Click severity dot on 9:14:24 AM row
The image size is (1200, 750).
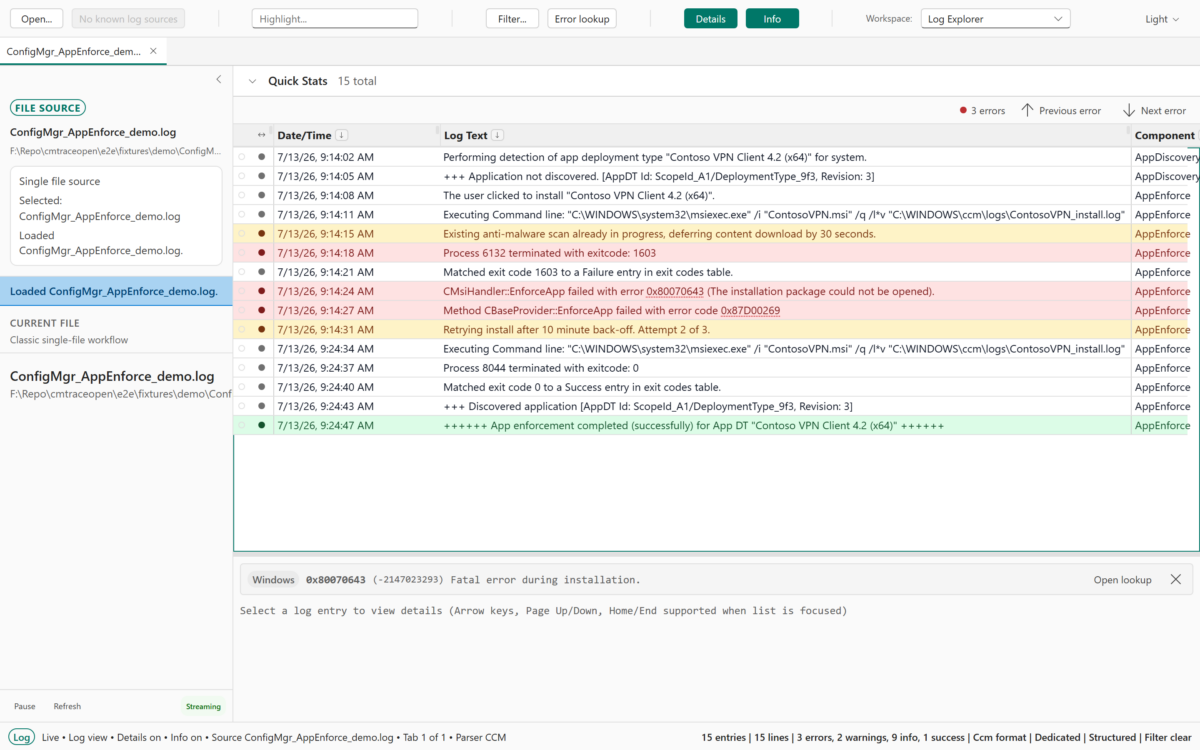pos(262,291)
